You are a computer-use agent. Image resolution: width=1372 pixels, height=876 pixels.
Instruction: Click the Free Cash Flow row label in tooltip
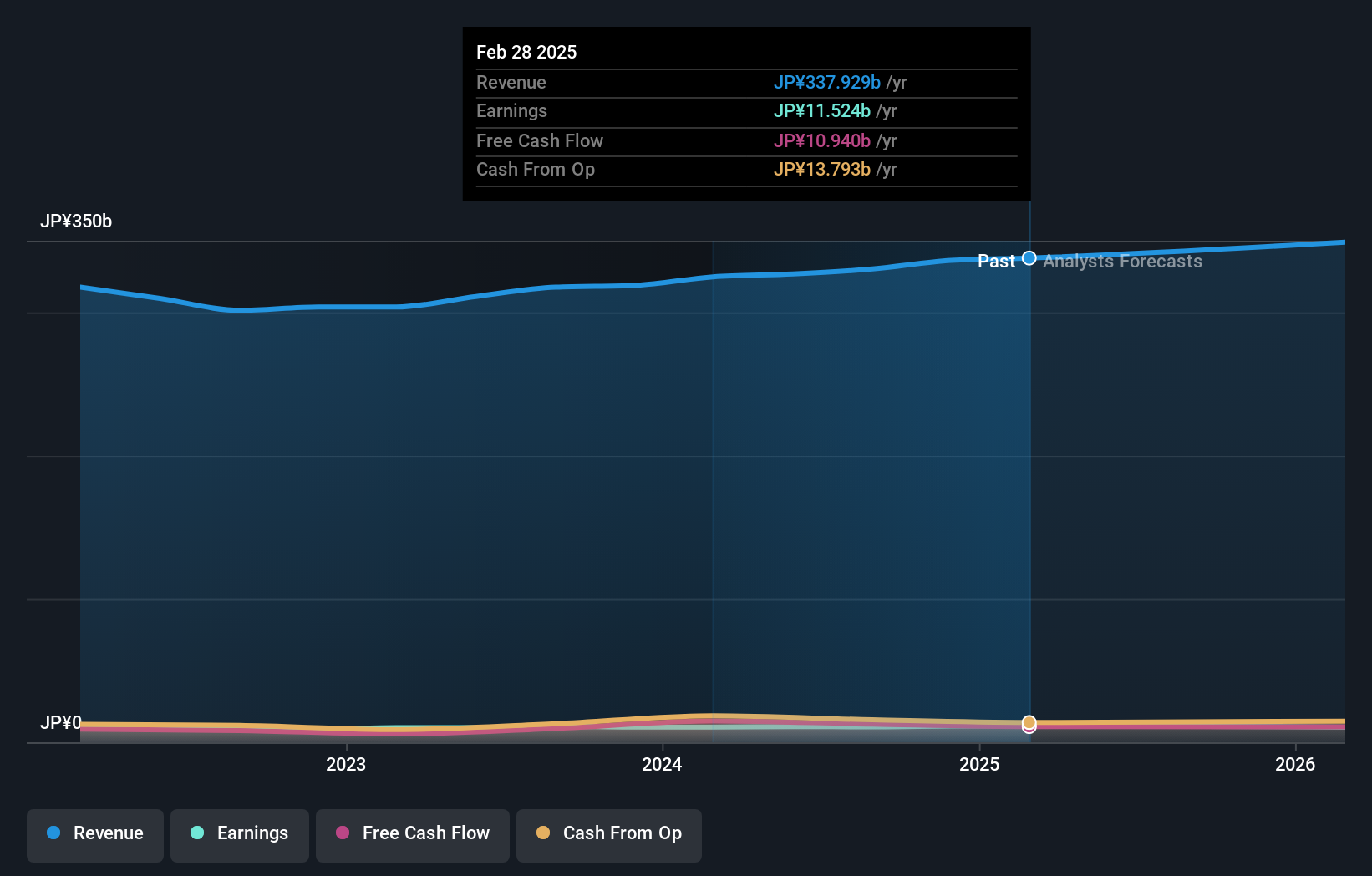pos(540,141)
